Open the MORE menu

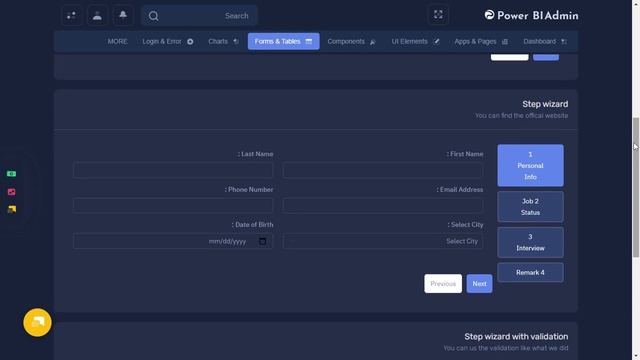118,42
